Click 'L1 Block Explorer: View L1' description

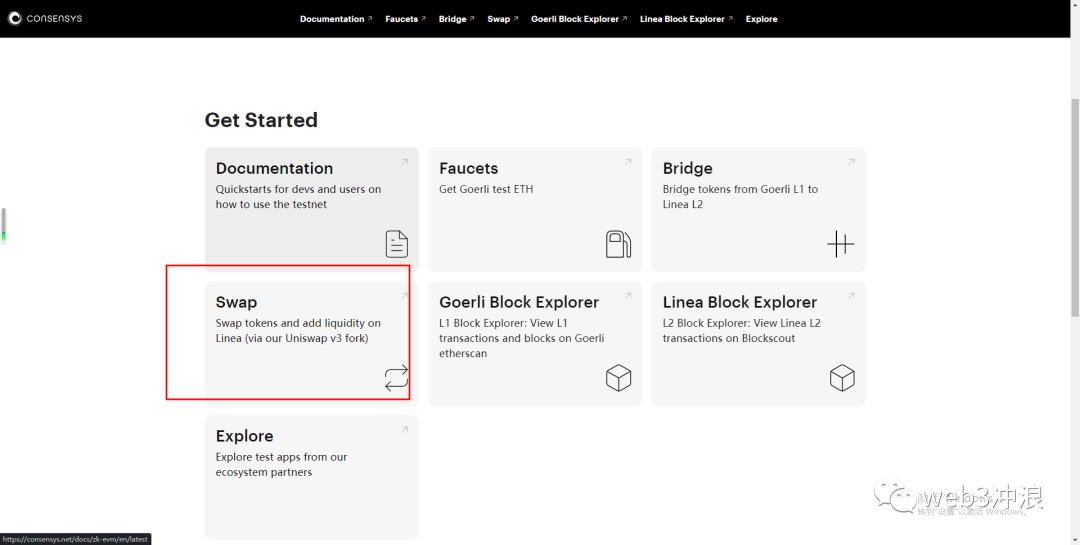[521, 338]
